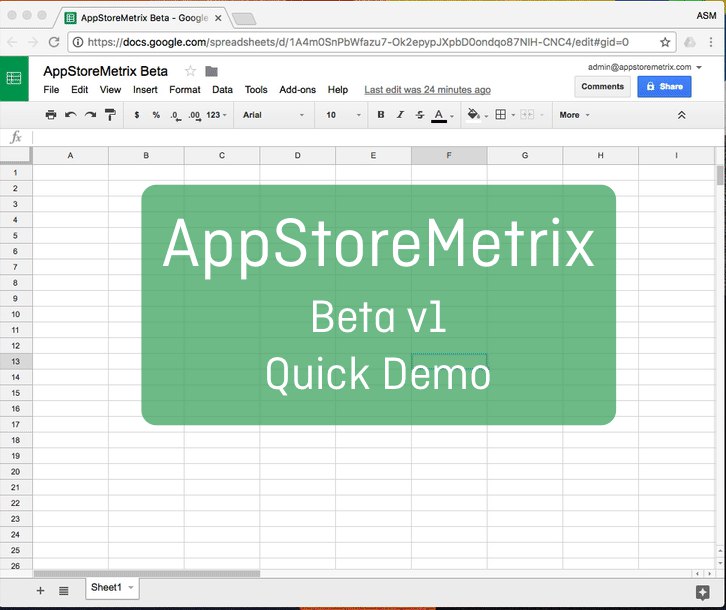Image resolution: width=726 pixels, height=610 pixels.
Task: Open the Help menu
Action: click(x=338, y=89)
